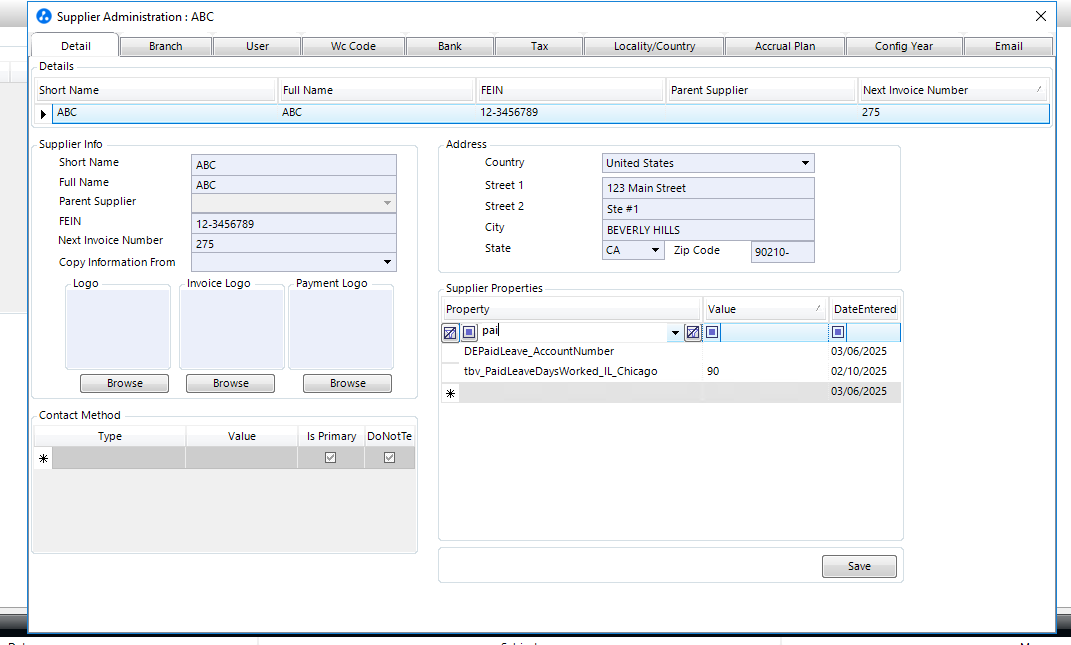Click the Zip Code input field
The height and width of the screenshot is (645, 1071).
pos(782,253)
